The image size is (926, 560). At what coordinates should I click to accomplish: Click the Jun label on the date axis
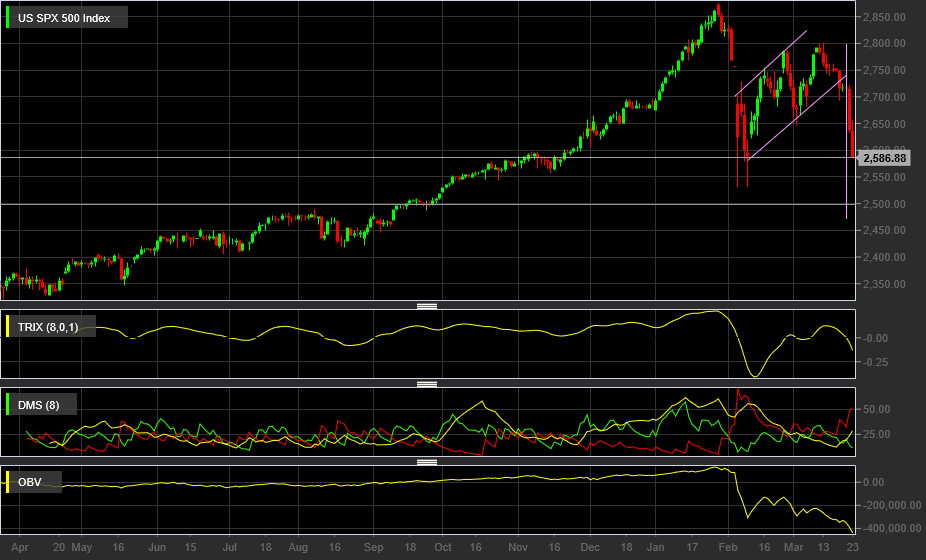click(x=156, y=548)
